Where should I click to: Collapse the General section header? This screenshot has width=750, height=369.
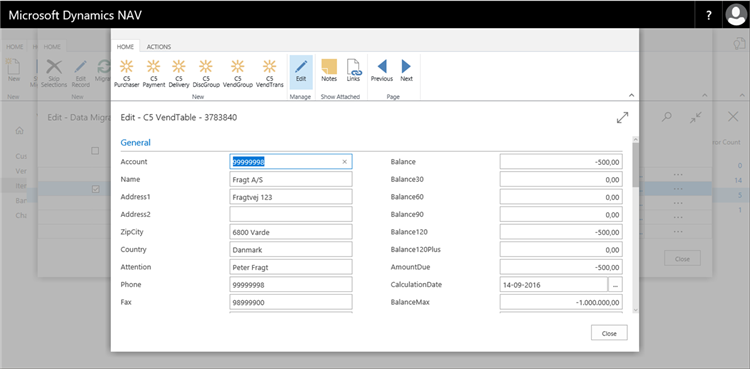(135, 143)
